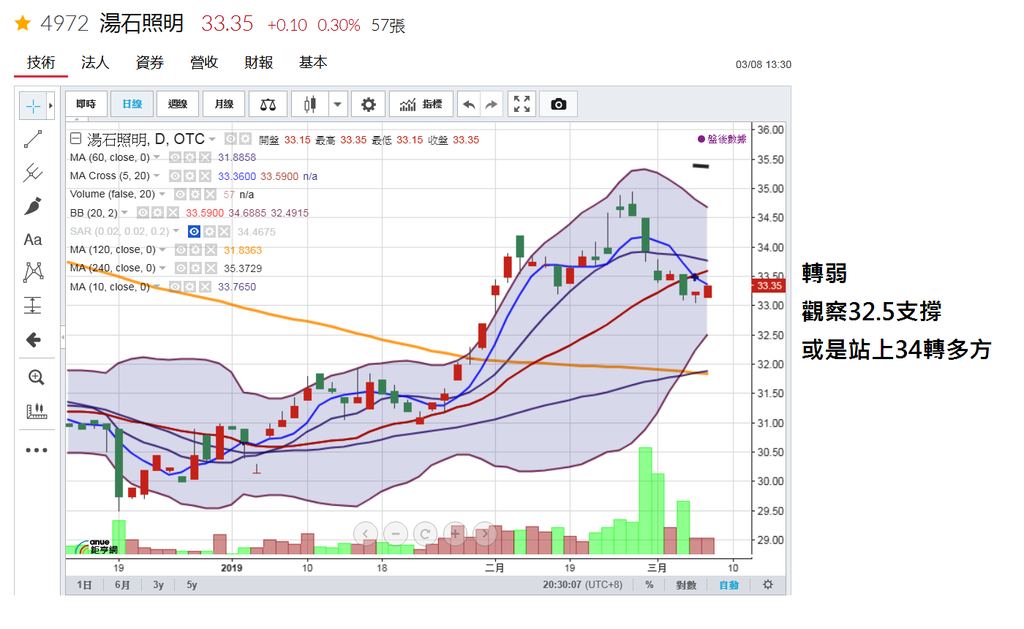Image resolution: width=1024 pixels, height=629 pixels.
Task: Open the 財報 tab
Action: click(258, 62)
